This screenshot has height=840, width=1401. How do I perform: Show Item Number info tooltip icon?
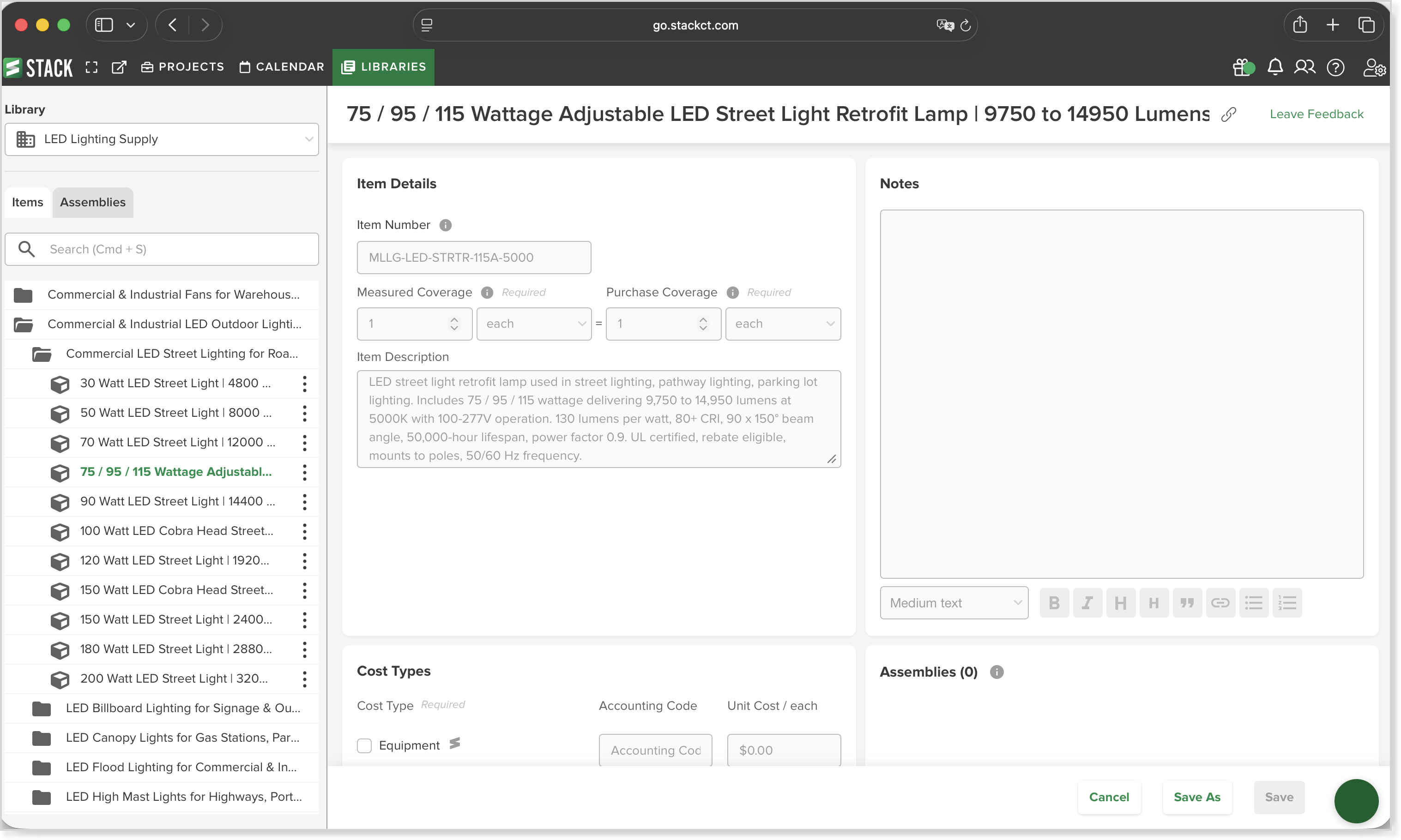point(446,225)
